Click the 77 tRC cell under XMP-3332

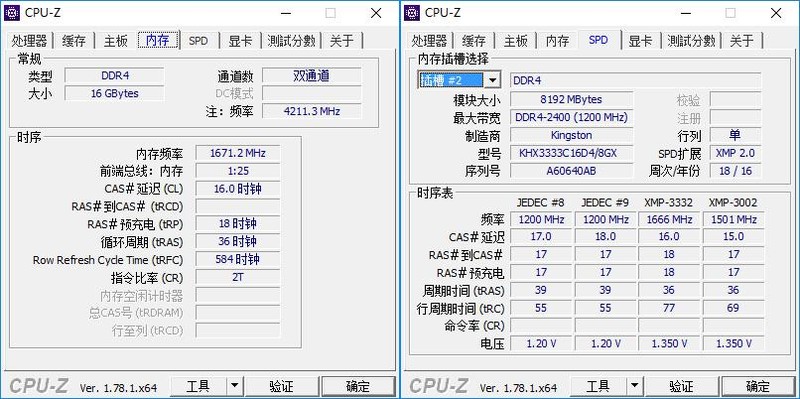pos(669,308)
